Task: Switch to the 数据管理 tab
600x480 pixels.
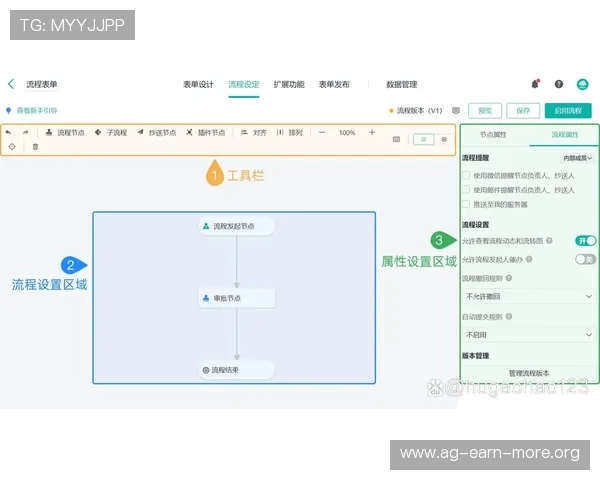Action: pos(401,84)
